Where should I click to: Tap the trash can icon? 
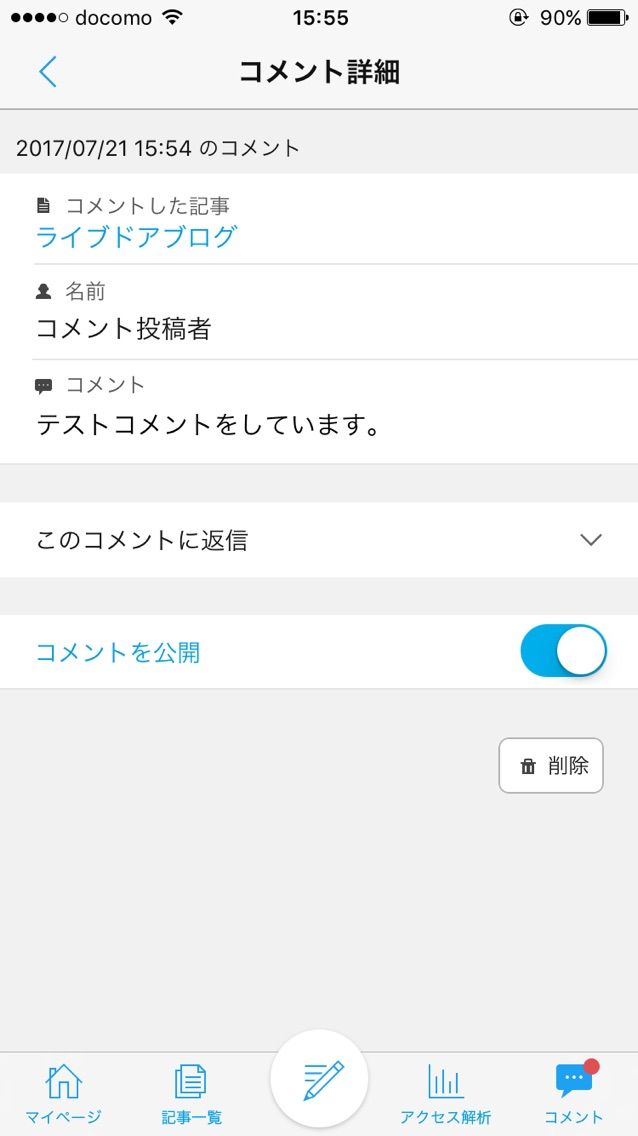(528, 767)
